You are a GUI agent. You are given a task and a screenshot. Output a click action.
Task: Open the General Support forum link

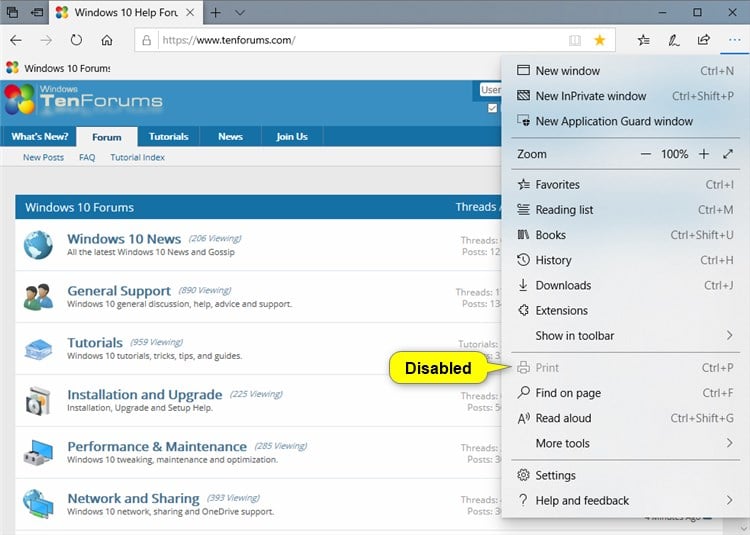click(119, 291)
